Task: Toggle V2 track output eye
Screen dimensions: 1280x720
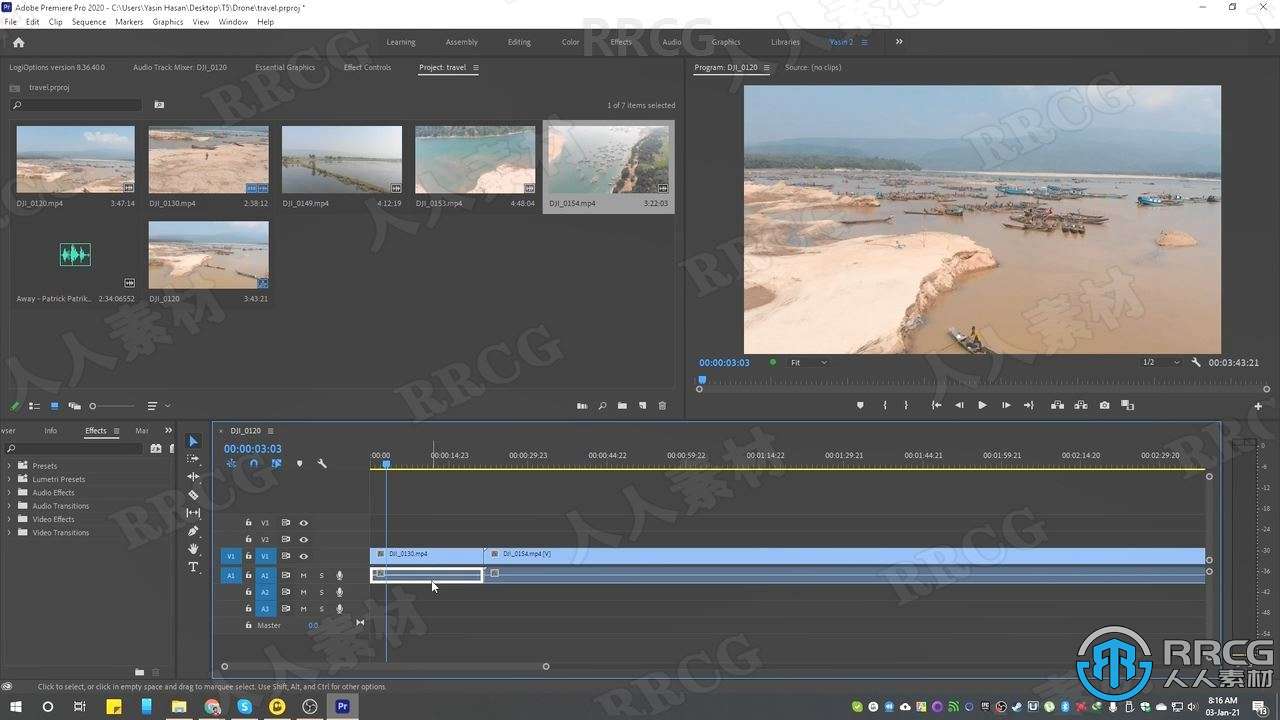Action: click(x=304, y=539)
